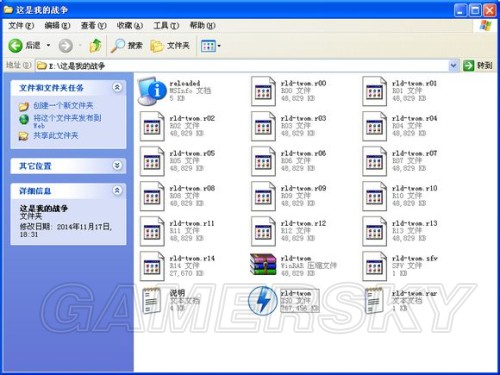Select the 说明 text document icon
500x375 pixels.
(151, 301)
